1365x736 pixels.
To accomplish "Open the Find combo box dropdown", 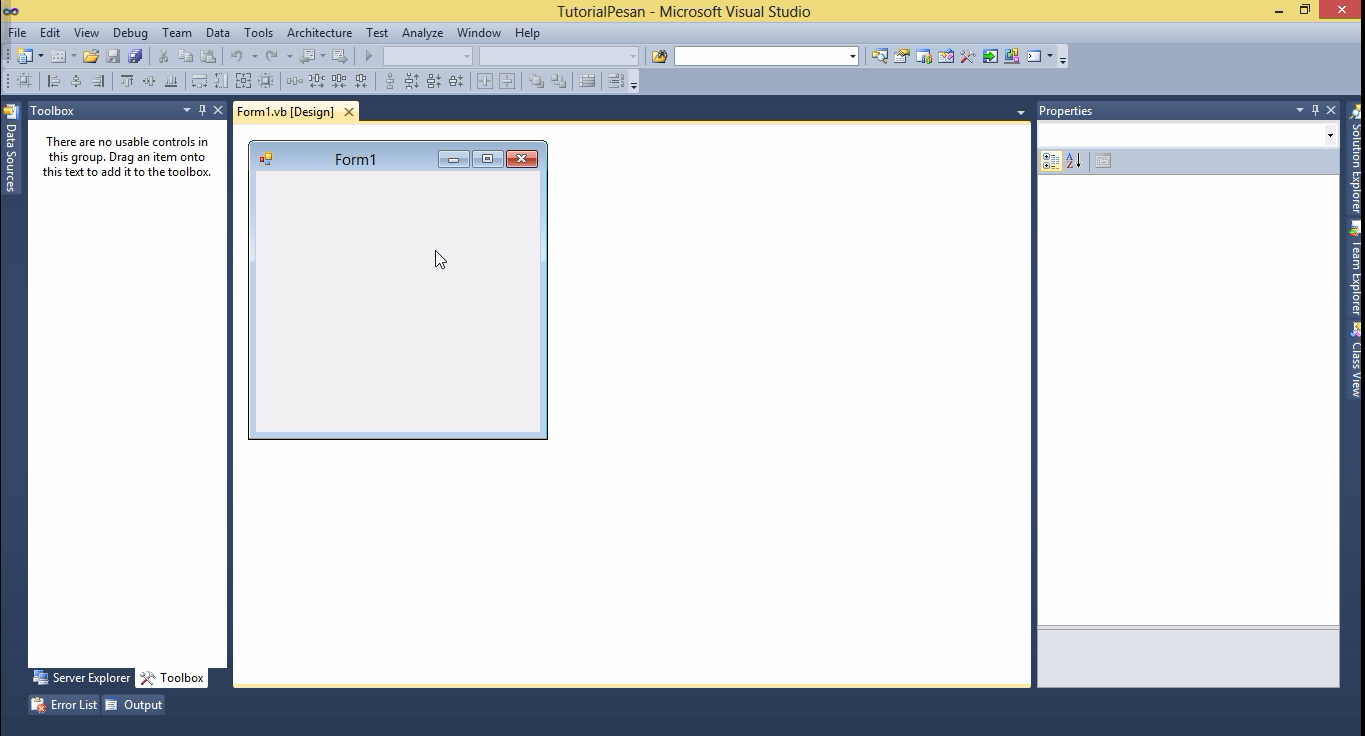I will 852,56.
